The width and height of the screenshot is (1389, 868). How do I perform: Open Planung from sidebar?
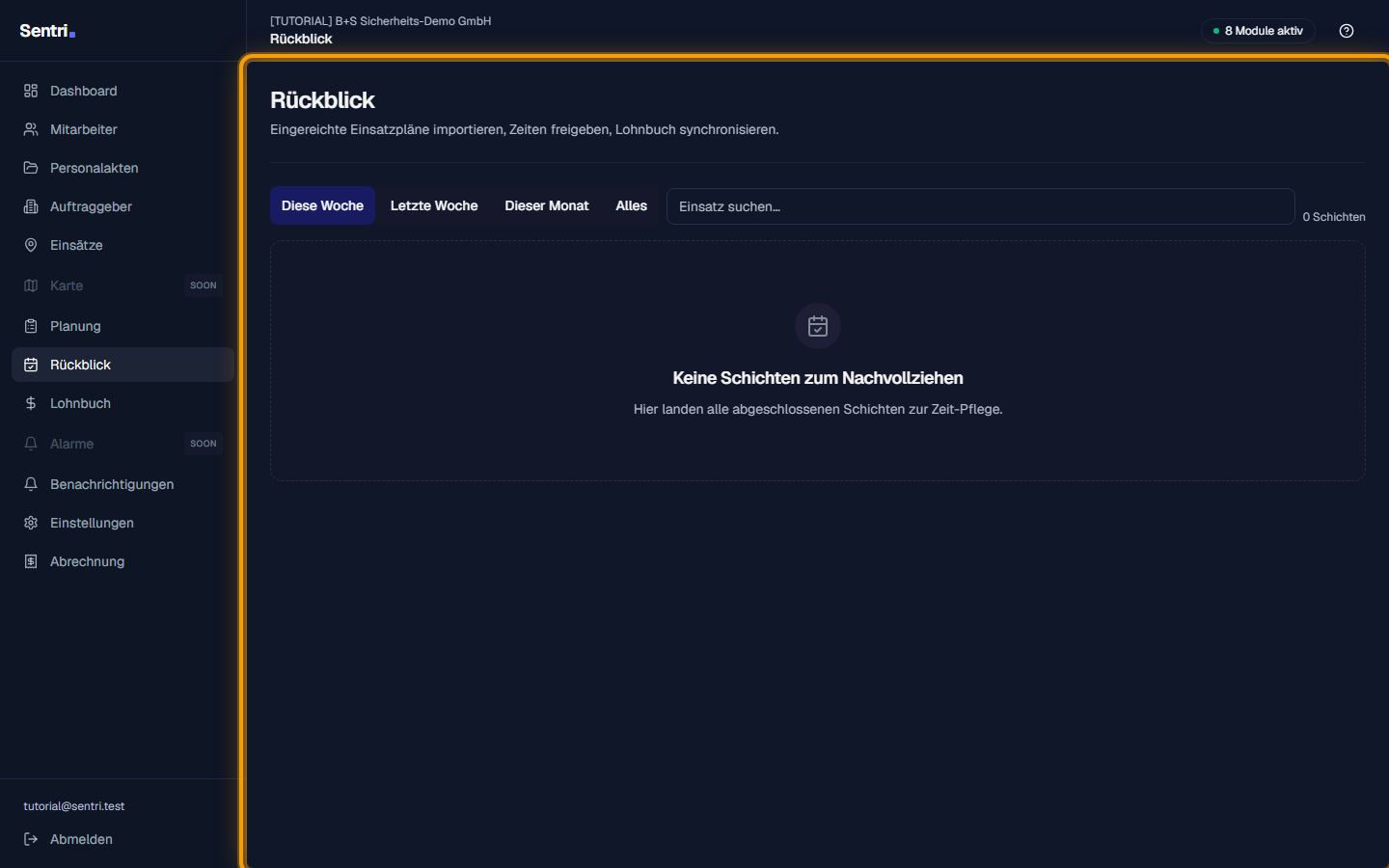(123, 326)
